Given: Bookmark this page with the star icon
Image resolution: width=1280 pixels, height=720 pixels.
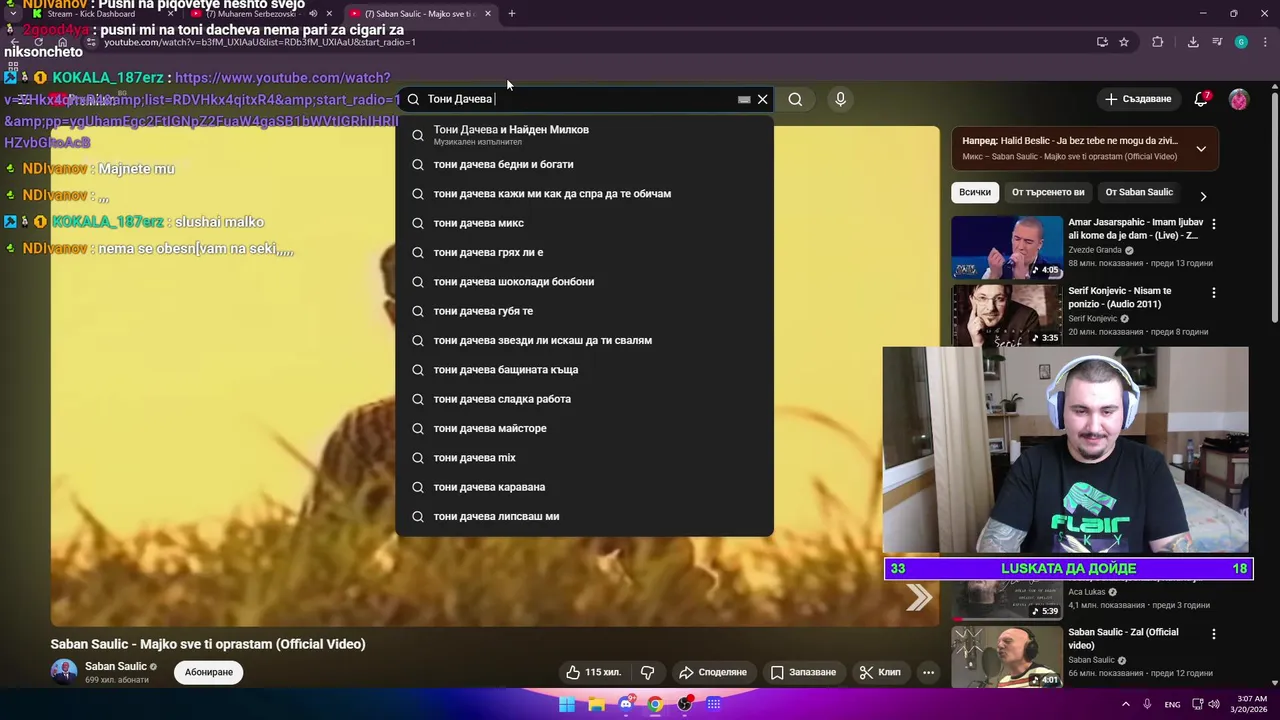Looking at the screenshot, I should pos(1124,42).
